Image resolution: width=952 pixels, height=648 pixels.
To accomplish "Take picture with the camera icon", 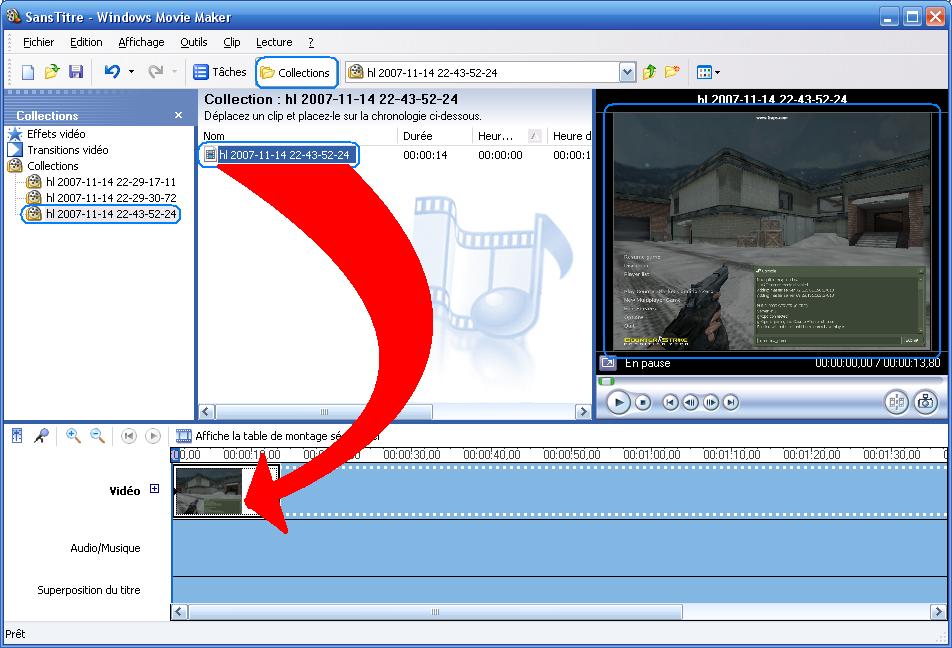I will coord(925,402).
